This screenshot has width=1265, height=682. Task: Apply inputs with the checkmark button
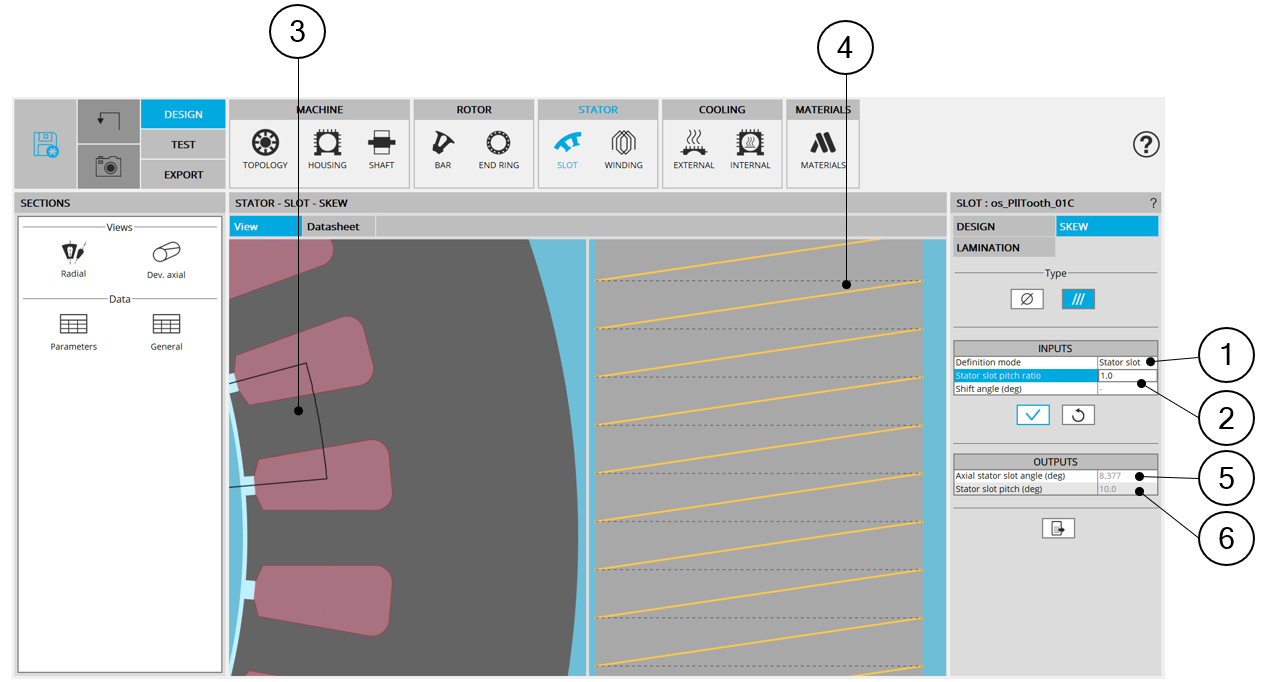coord(1032,415)
